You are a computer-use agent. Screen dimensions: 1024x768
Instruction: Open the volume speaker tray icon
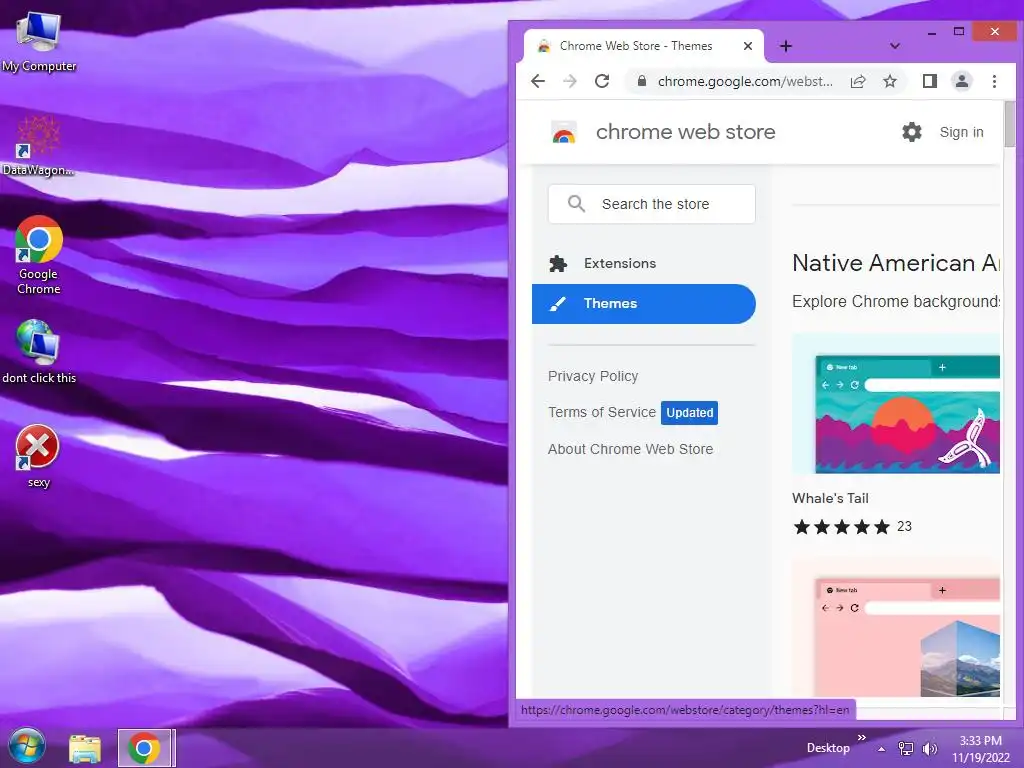point(929,748)
